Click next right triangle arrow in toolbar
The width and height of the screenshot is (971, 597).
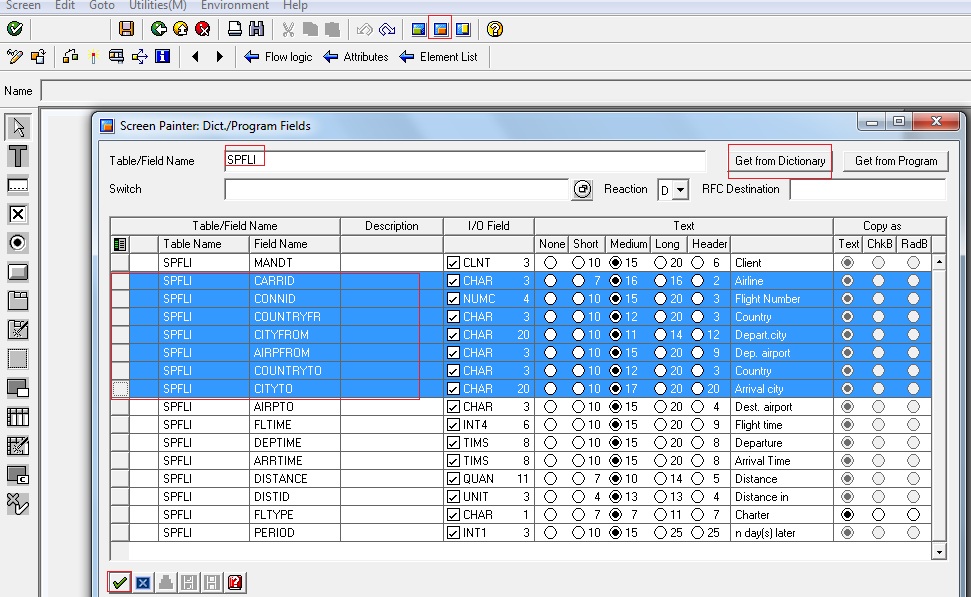click(219, 56)
